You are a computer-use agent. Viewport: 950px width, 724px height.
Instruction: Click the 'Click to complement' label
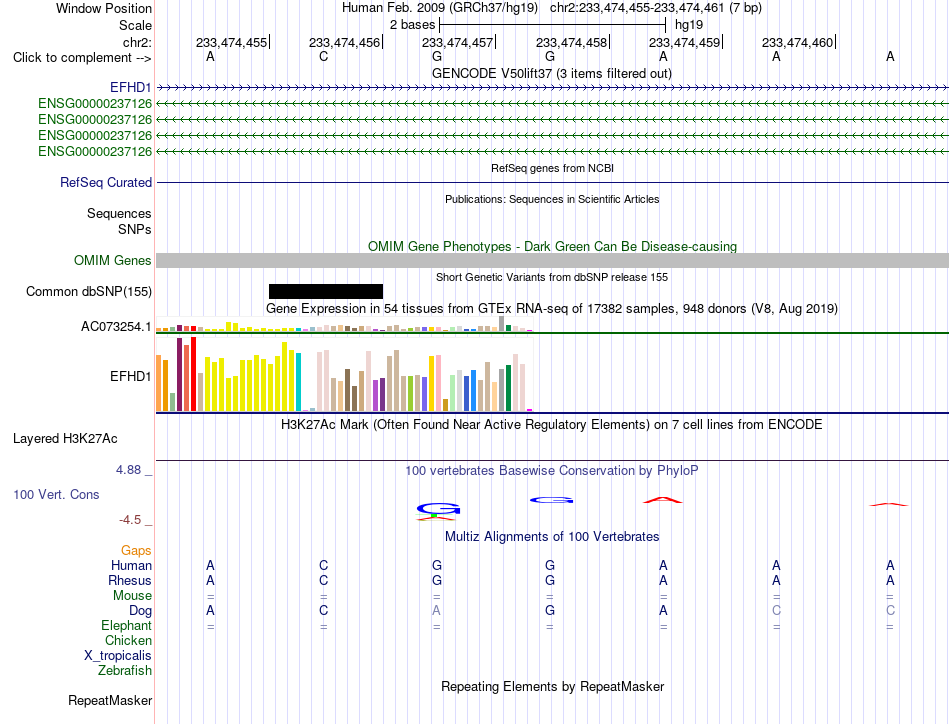click(82, 58)
